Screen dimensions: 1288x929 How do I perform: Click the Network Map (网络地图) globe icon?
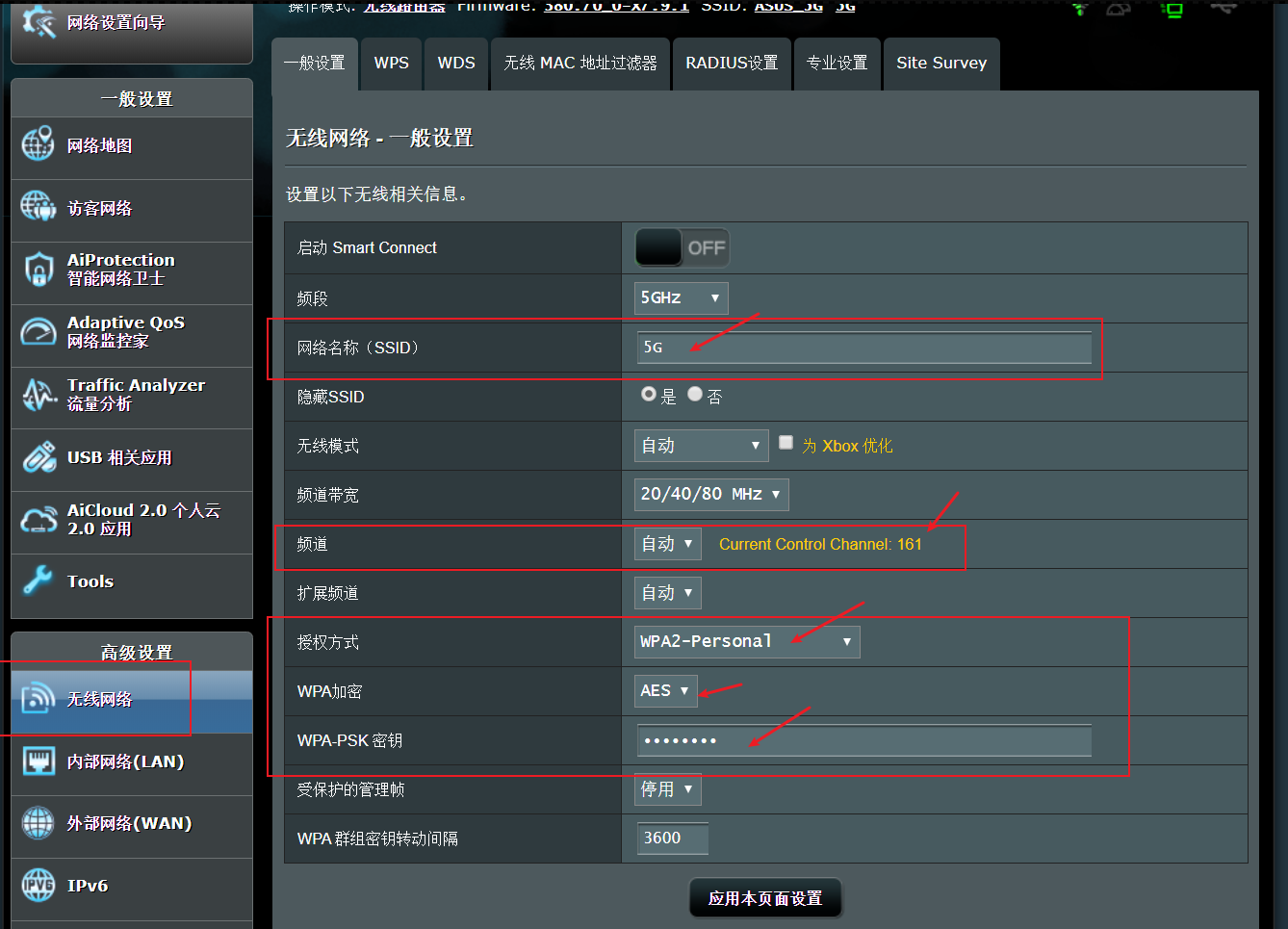point(39,144)
